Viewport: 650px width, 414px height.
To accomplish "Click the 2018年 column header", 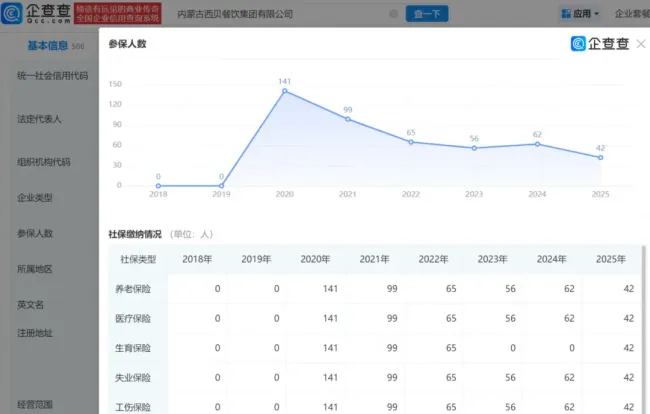I will click(197, 259).
